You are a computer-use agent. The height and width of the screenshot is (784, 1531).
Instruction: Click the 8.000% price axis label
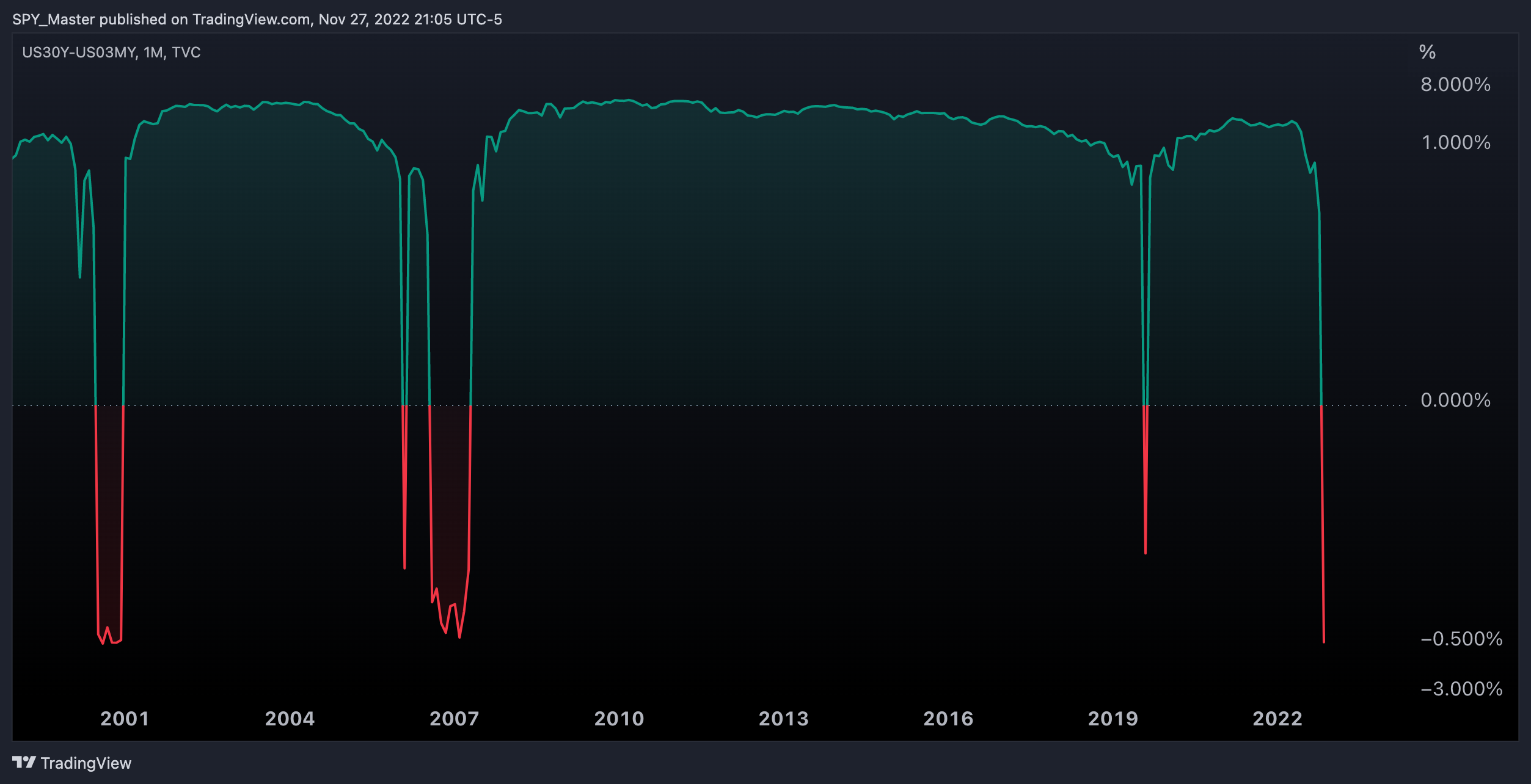[1456, 84]
